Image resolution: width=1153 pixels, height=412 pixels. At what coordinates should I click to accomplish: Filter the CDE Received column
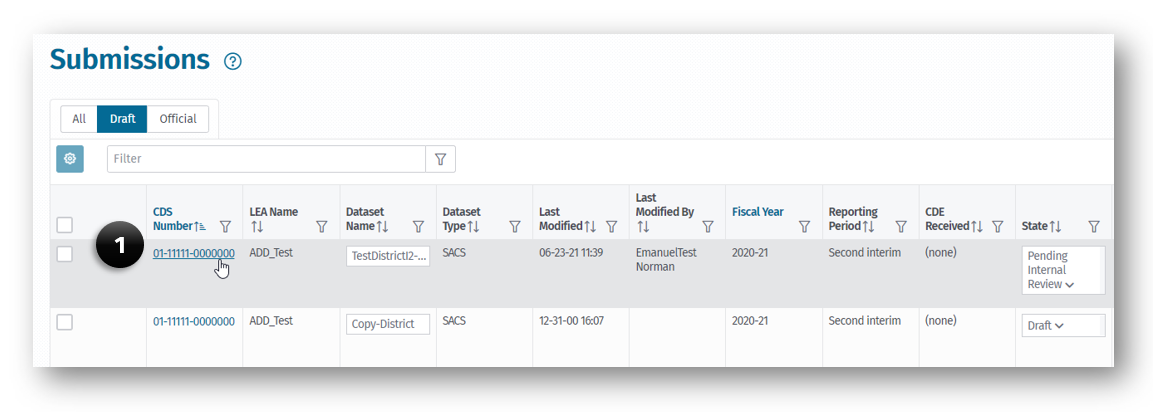[998, 227]
